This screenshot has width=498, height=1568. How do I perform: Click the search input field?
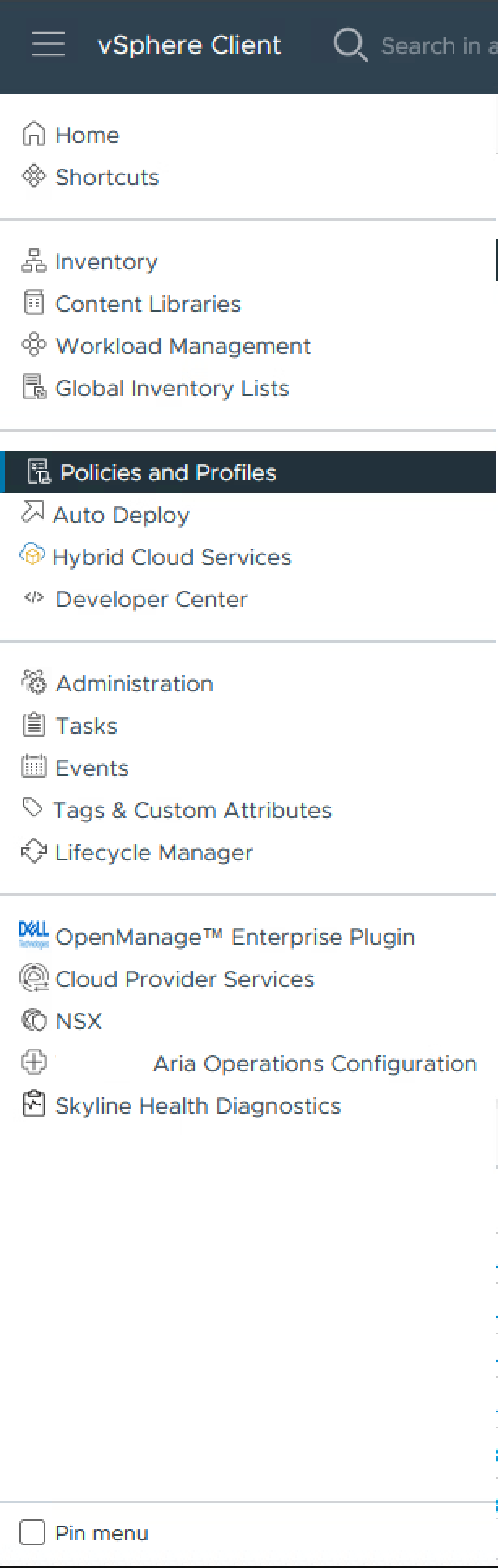pos(438,45)
